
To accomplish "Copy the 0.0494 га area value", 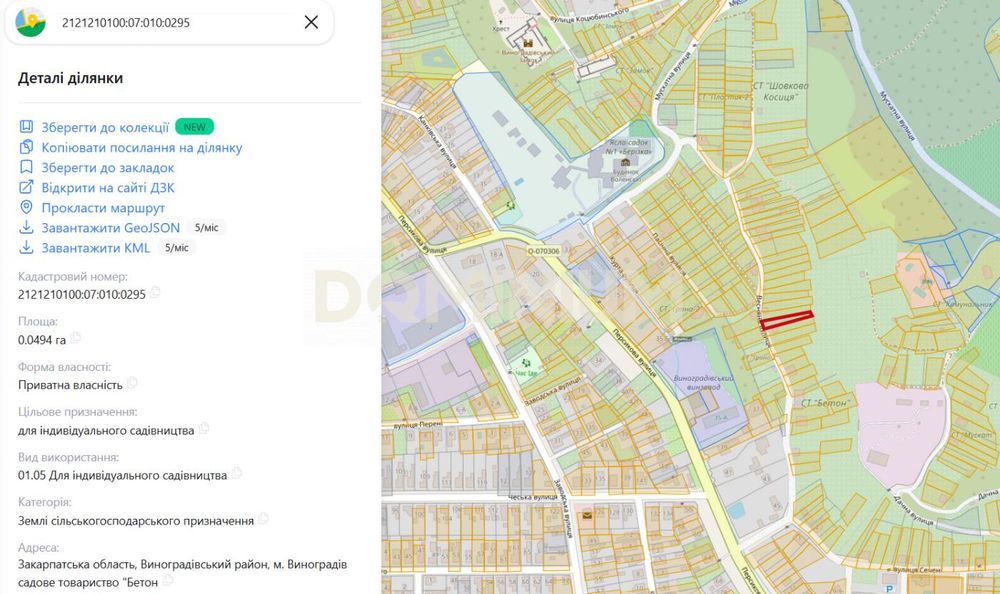I will click(x=75, y=338).
